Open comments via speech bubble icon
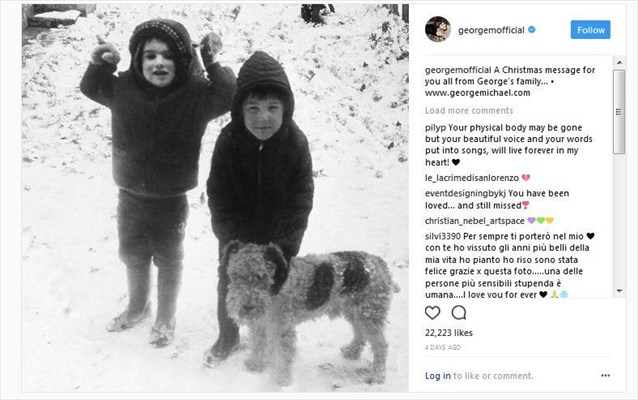Screen dimensions: 638x400 tap(459, 313)
